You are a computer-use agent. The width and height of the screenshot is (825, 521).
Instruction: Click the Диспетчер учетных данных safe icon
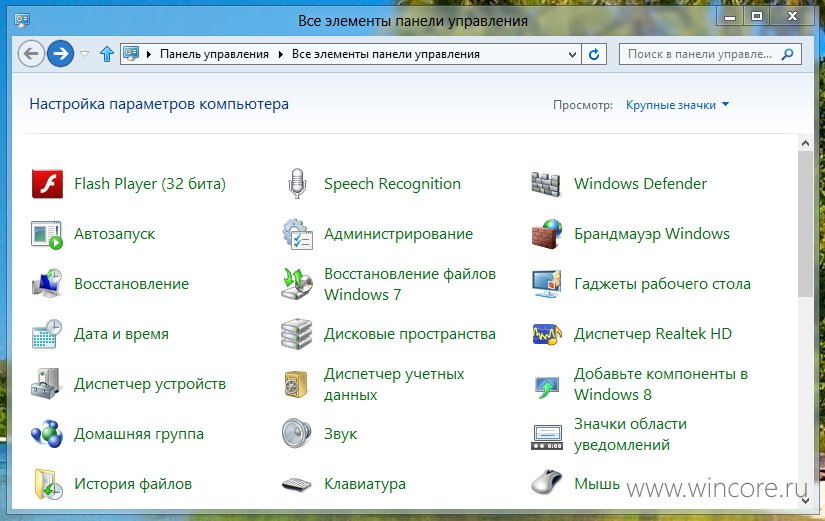click(296, 384)
